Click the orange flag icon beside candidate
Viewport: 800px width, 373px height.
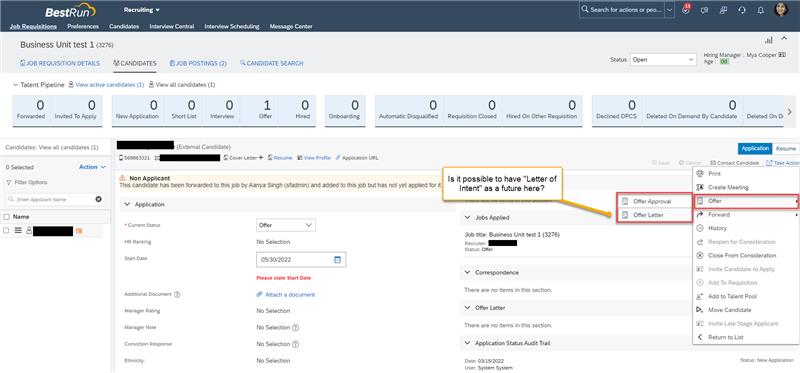tap(79, 231)
